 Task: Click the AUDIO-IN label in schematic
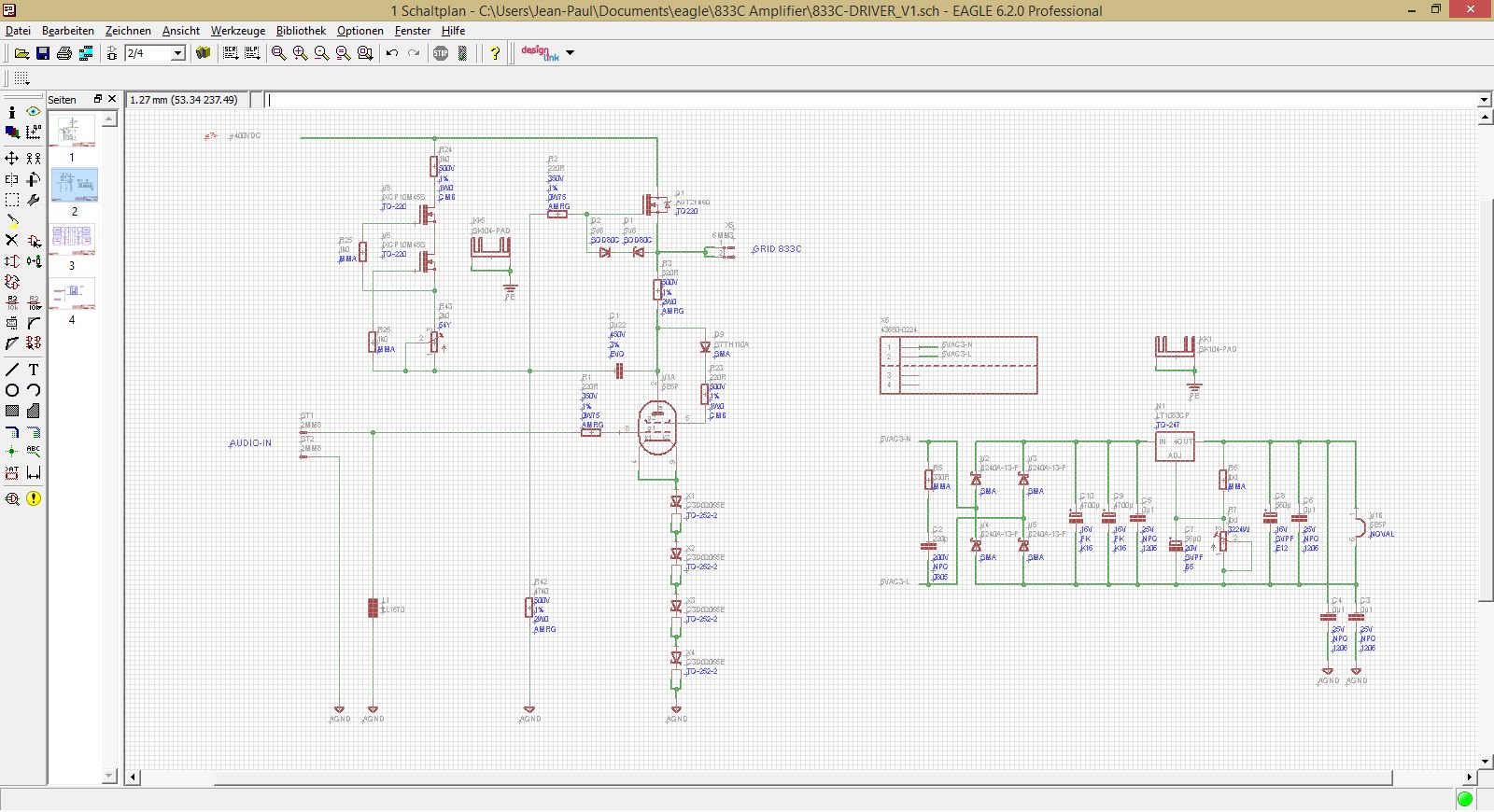[x=250, y=443]
